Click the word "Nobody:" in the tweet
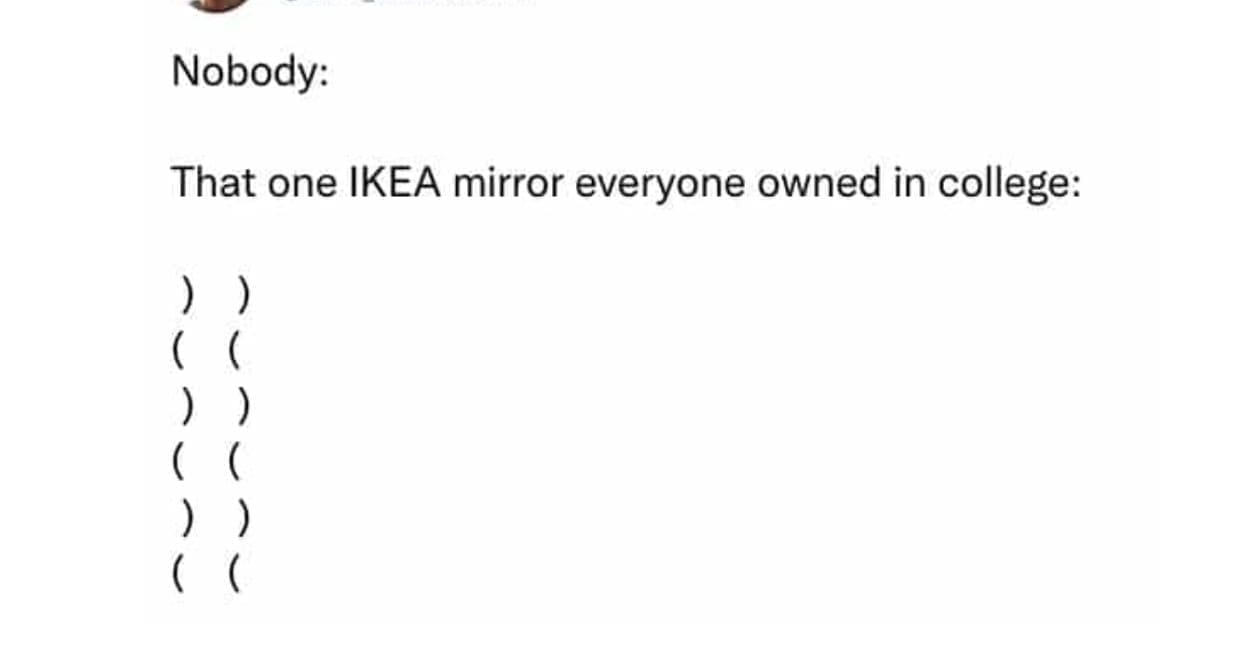The image size is (1250, 646). coord(250,72)
